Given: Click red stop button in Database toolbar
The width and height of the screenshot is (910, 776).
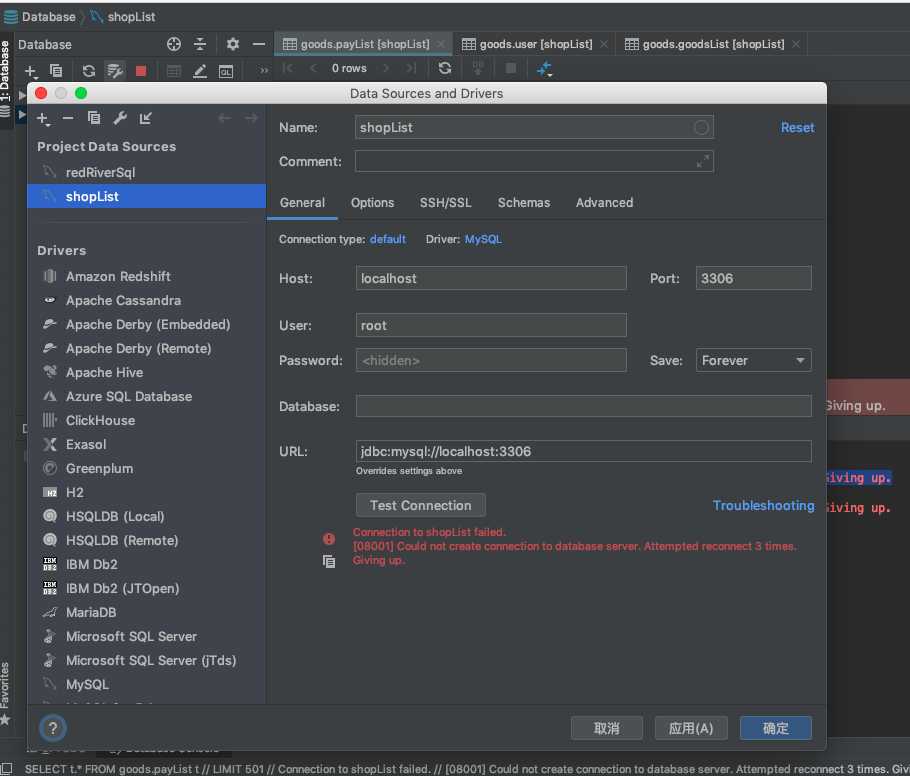Looking at the screenshot, I should point(140,71).
